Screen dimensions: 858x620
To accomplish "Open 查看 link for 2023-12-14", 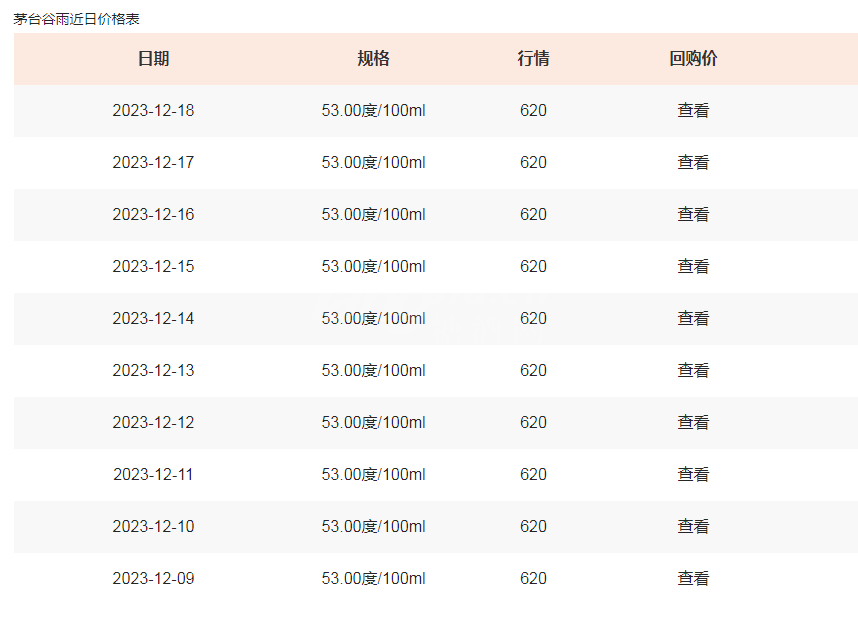I will [x=693, y=318].
